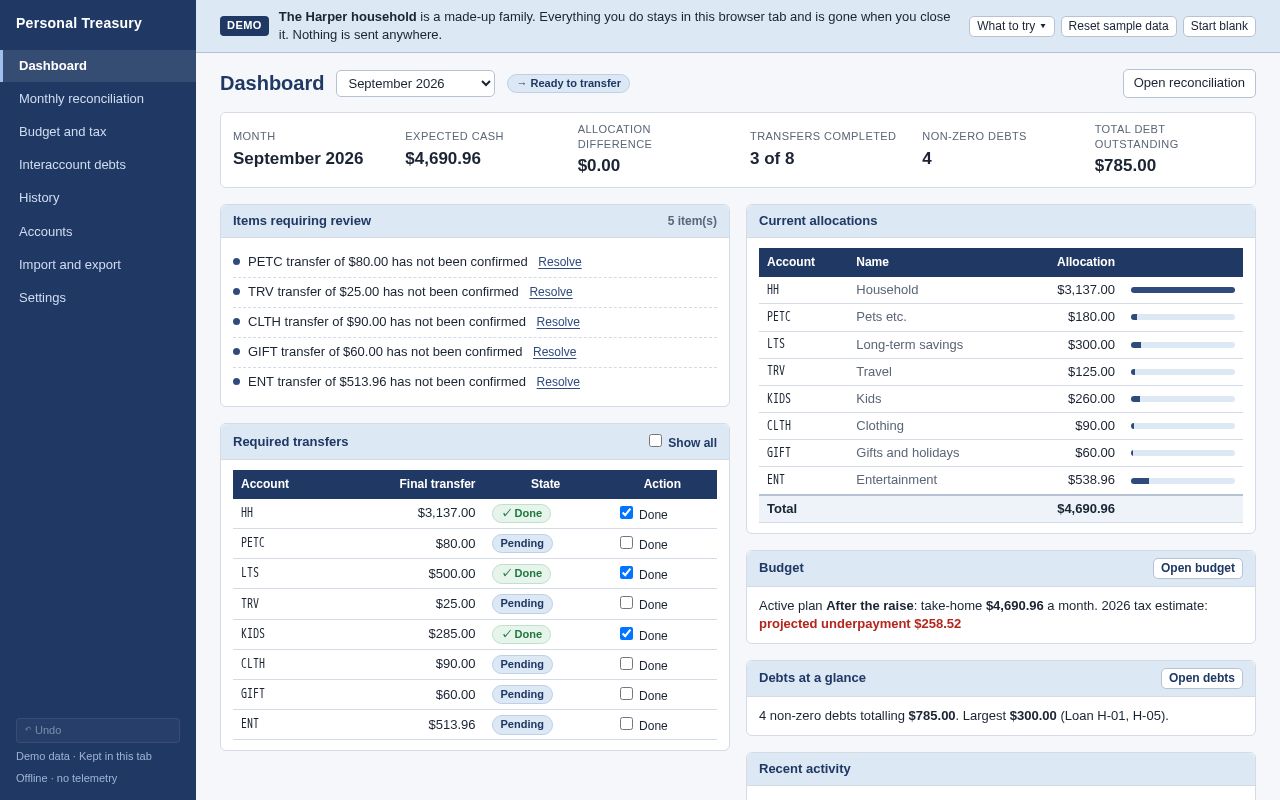Image resolution: width=1280 pixels, height=800 pixels.
Task: Click the Pending badge in PETC row
Action: click(x=522, y=544)
